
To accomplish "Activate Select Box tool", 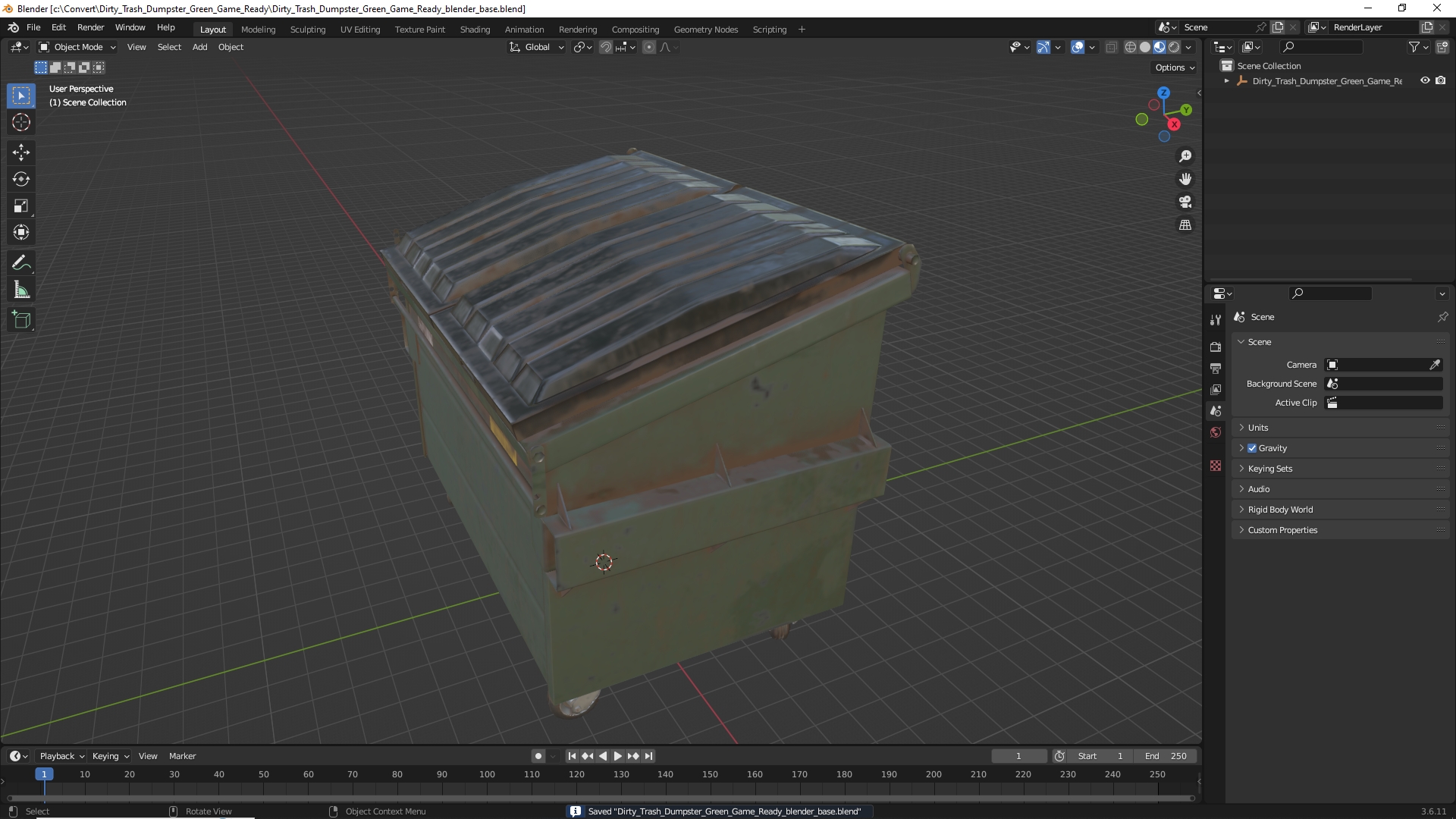I will [x=21, y=96].
